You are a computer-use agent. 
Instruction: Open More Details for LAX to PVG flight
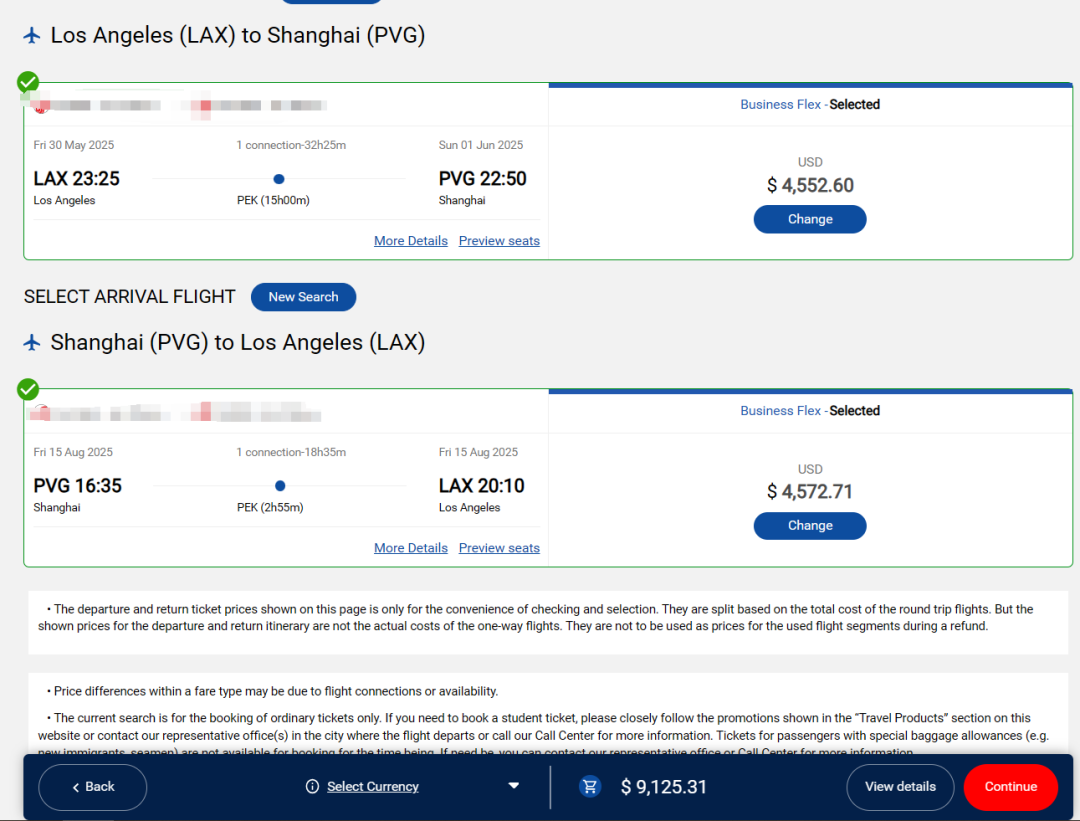pos(410,241)
